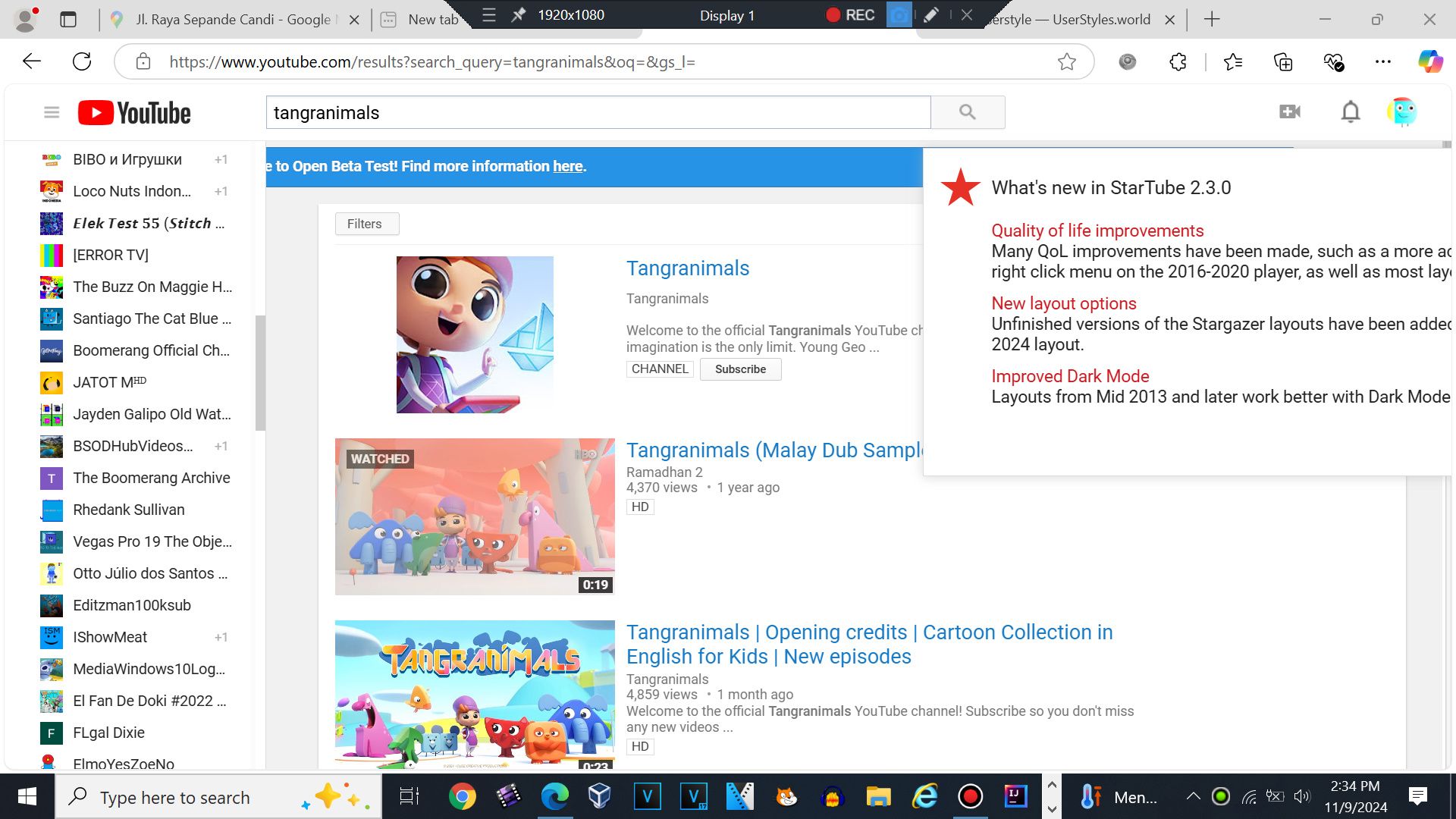Go to the YouTube home logo
The image size is (1456, 819).
coord(134,112)
